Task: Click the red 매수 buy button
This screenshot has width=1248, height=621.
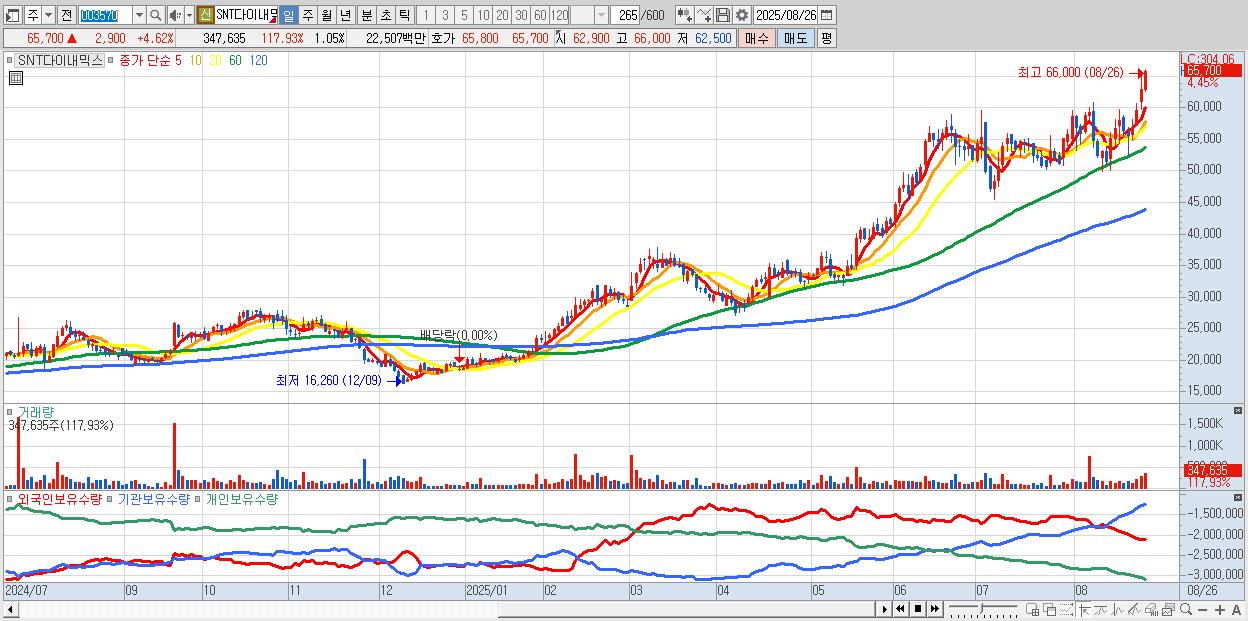Action: (756, 38)
